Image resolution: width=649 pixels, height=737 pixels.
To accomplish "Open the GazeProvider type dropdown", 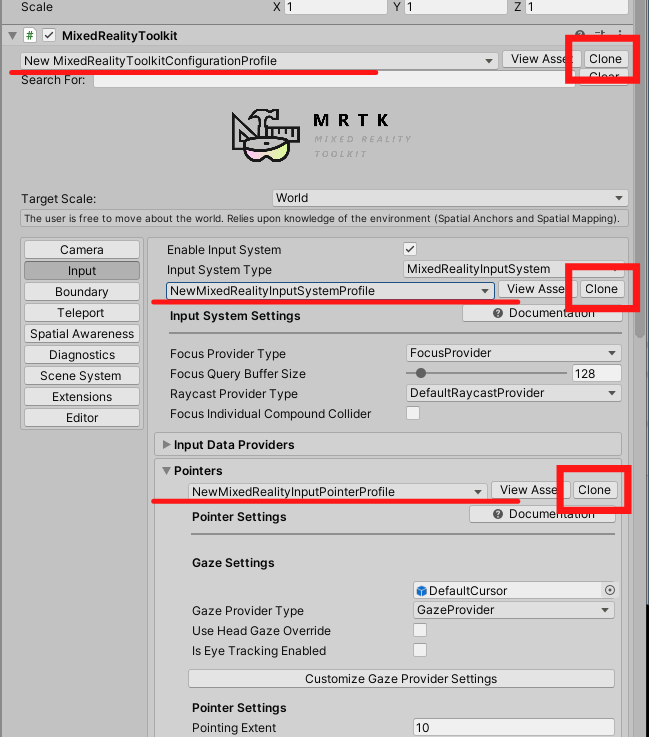I will 514,610.
